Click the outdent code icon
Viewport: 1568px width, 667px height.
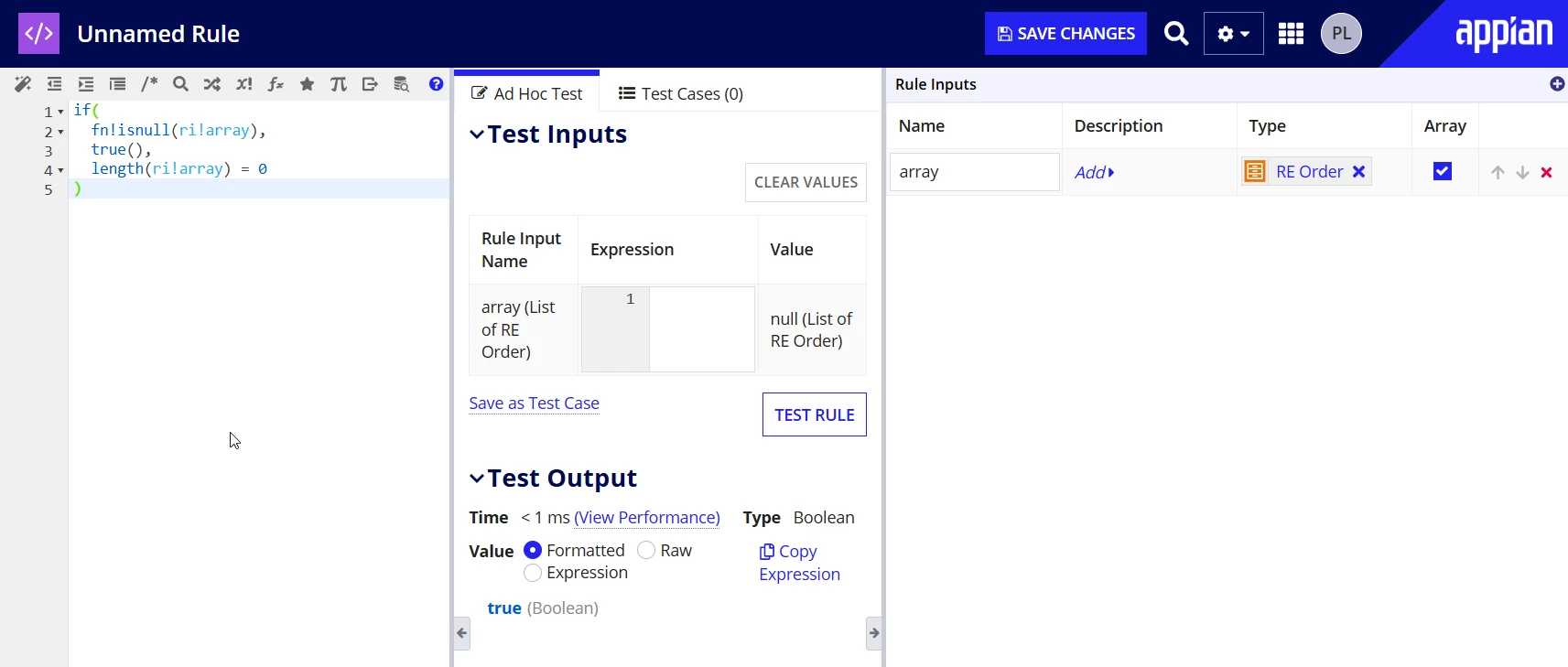click(x=55, y=84)
